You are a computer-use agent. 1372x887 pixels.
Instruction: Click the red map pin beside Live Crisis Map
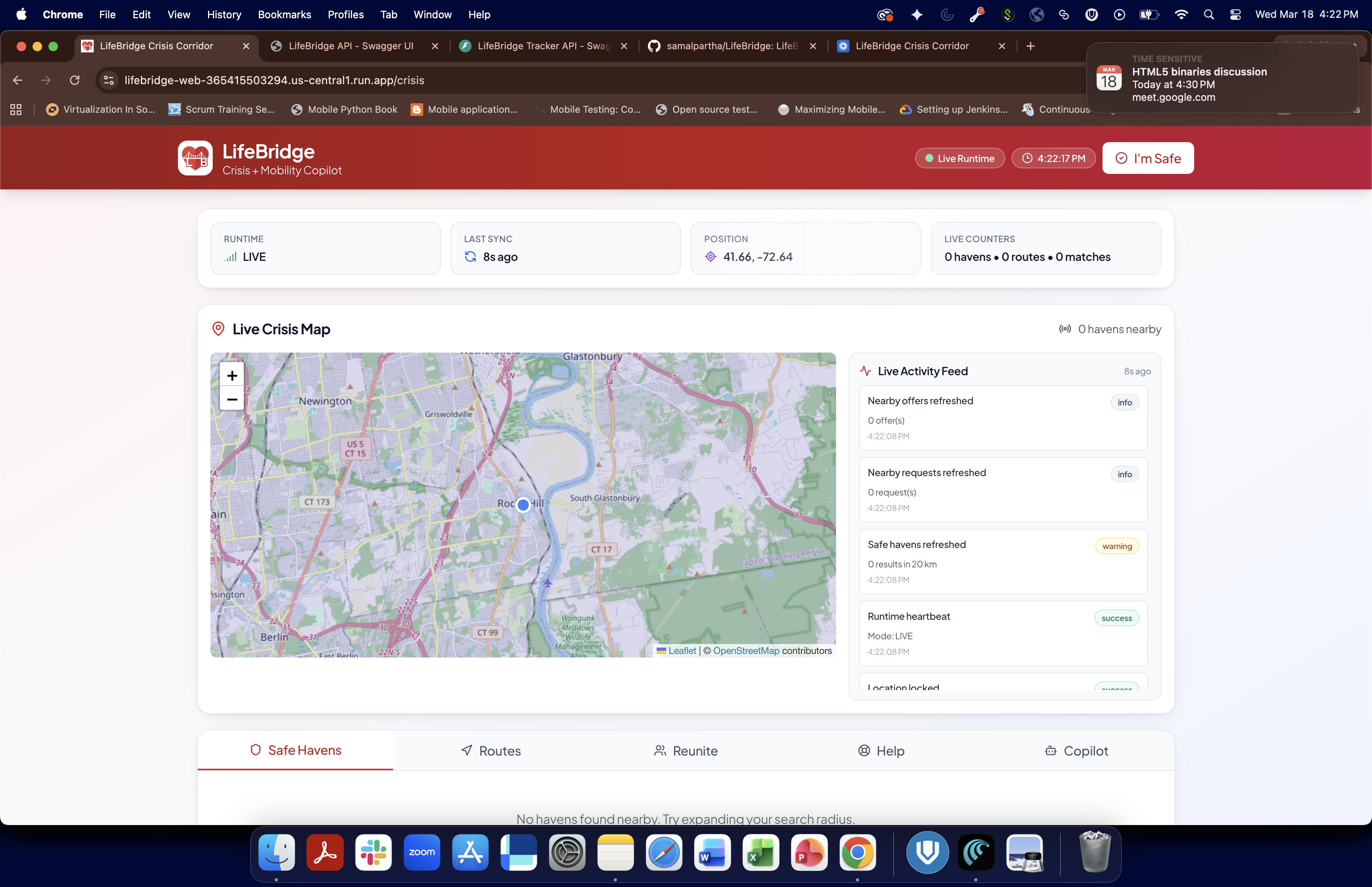218,329
